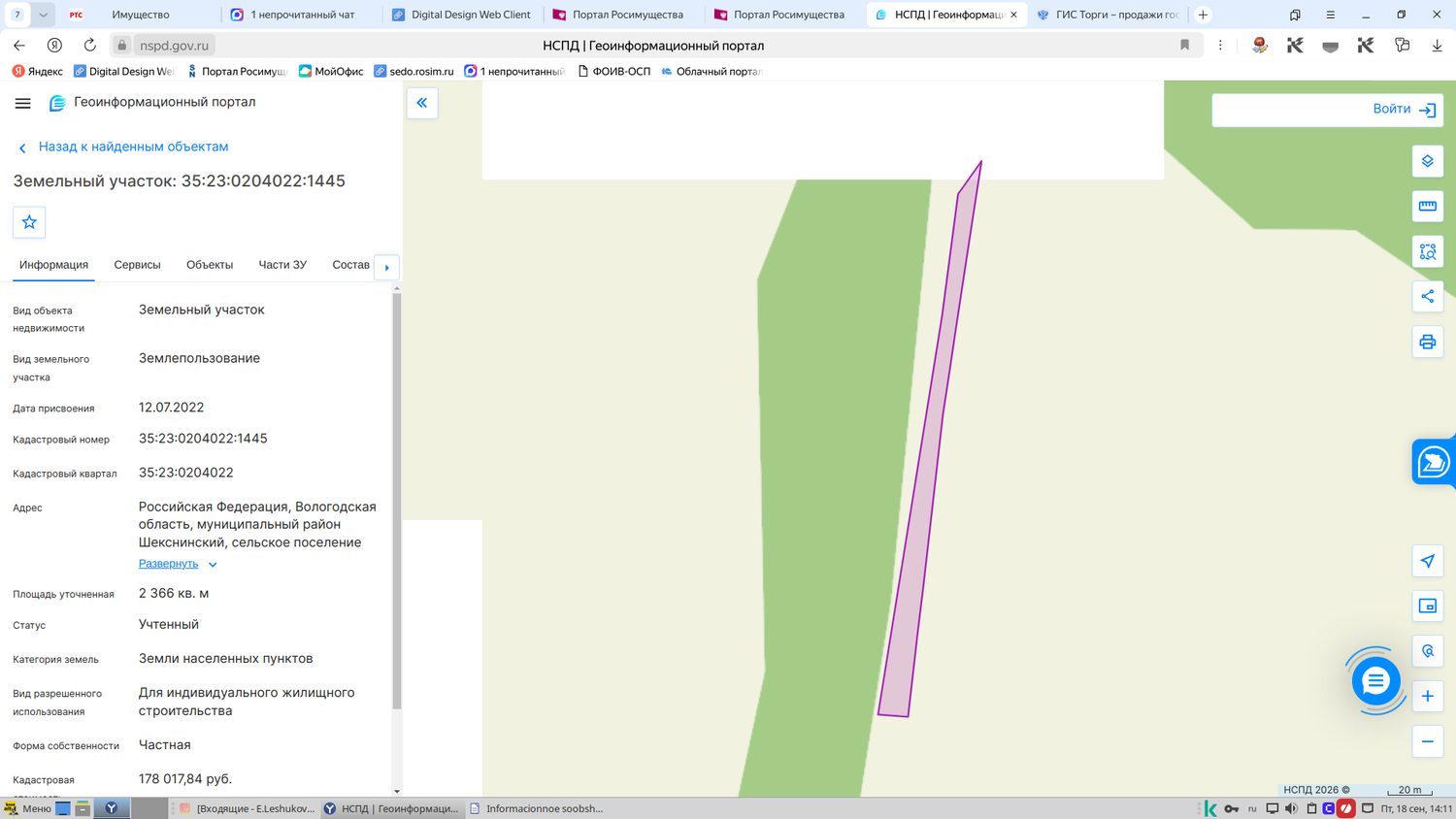Screen dimensions: 1456x819
Task: Open Informacionnoe soobsh taskbar window
Action: coord(536,808)
